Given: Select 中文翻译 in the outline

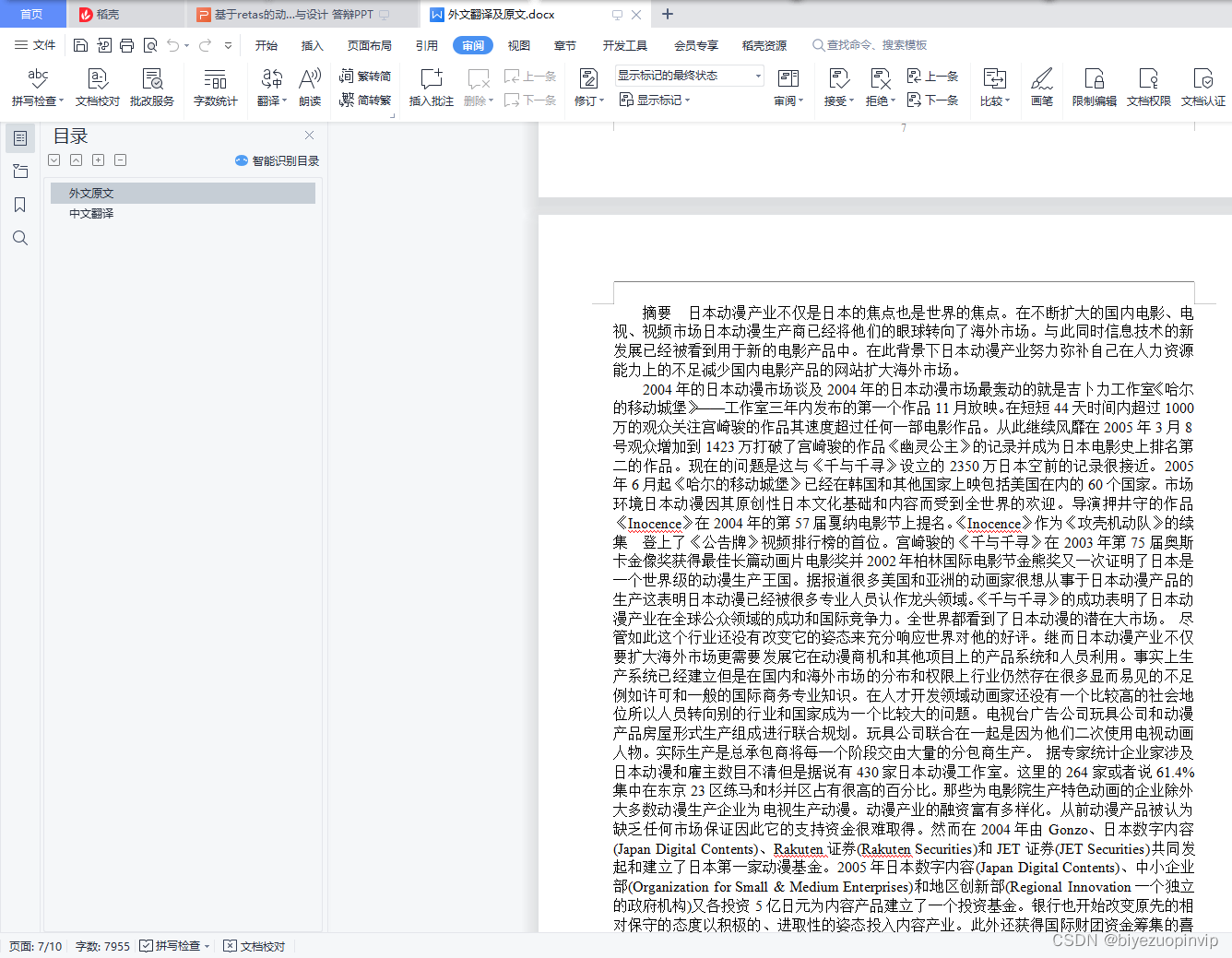Looking at the screenshot, I should coord(91,213).
